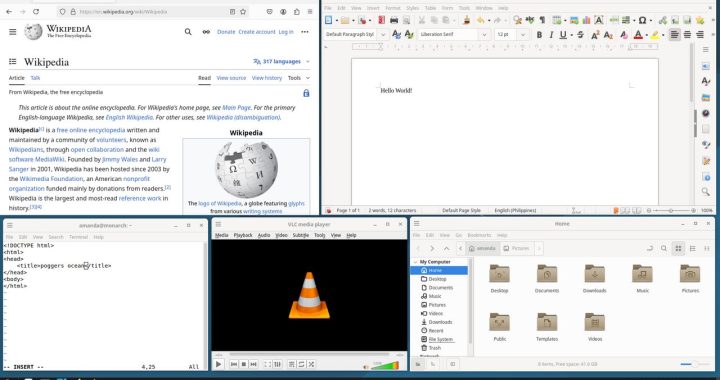Click VLC seek progress bar

pos(309,354)
